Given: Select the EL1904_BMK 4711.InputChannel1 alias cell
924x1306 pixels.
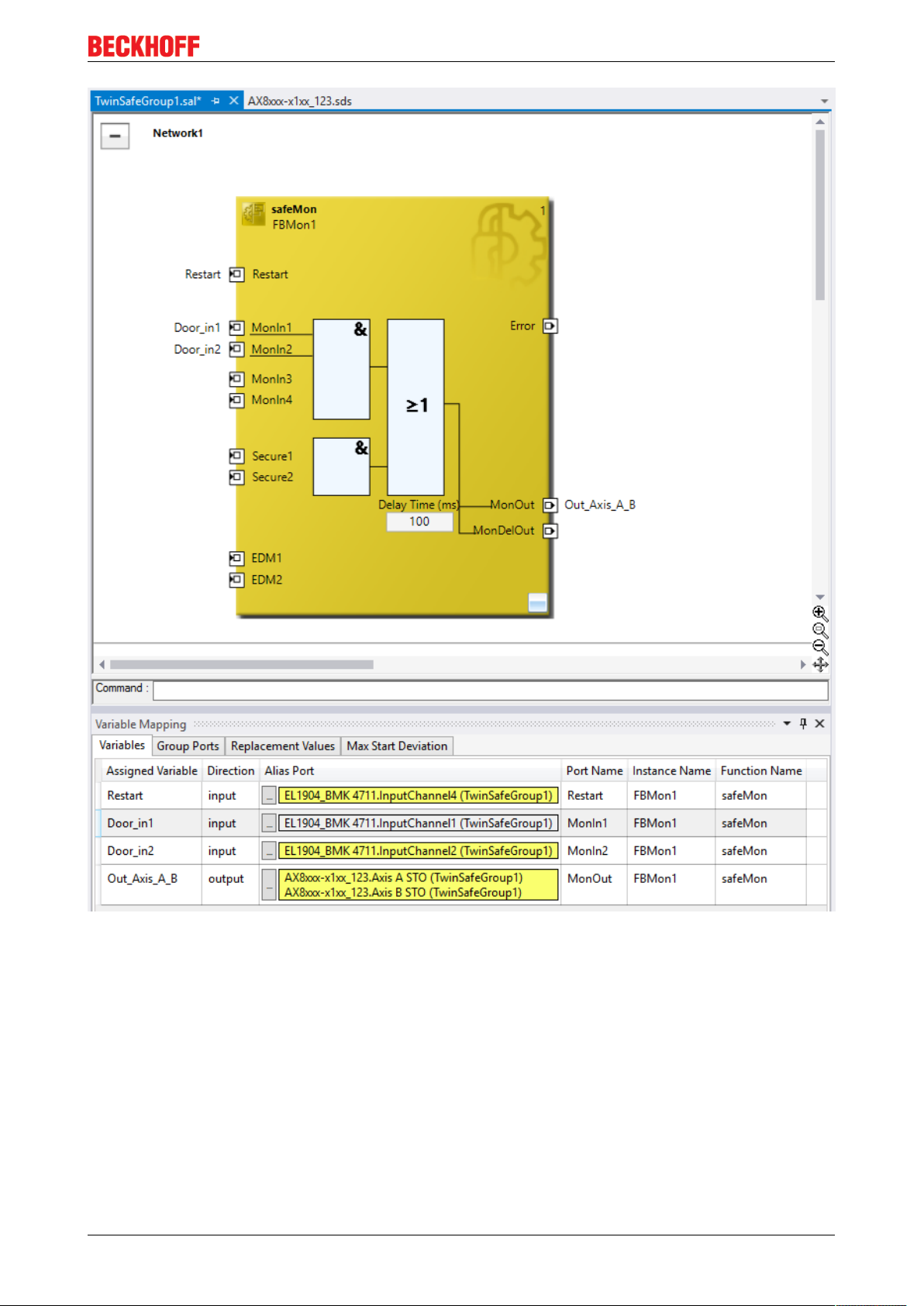Looking at the screenshot, I should (419, 823).
